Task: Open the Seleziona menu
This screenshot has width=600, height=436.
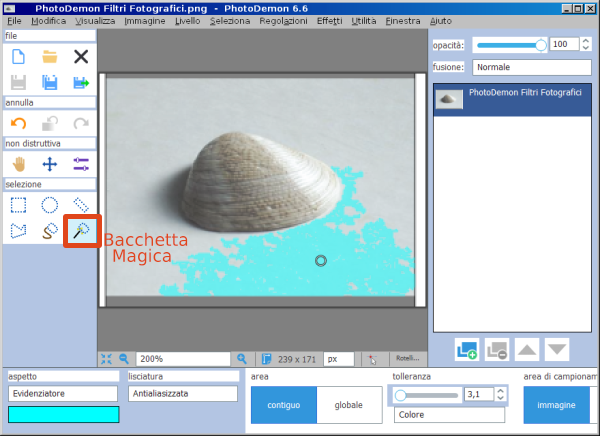Action: pos(230,20)
